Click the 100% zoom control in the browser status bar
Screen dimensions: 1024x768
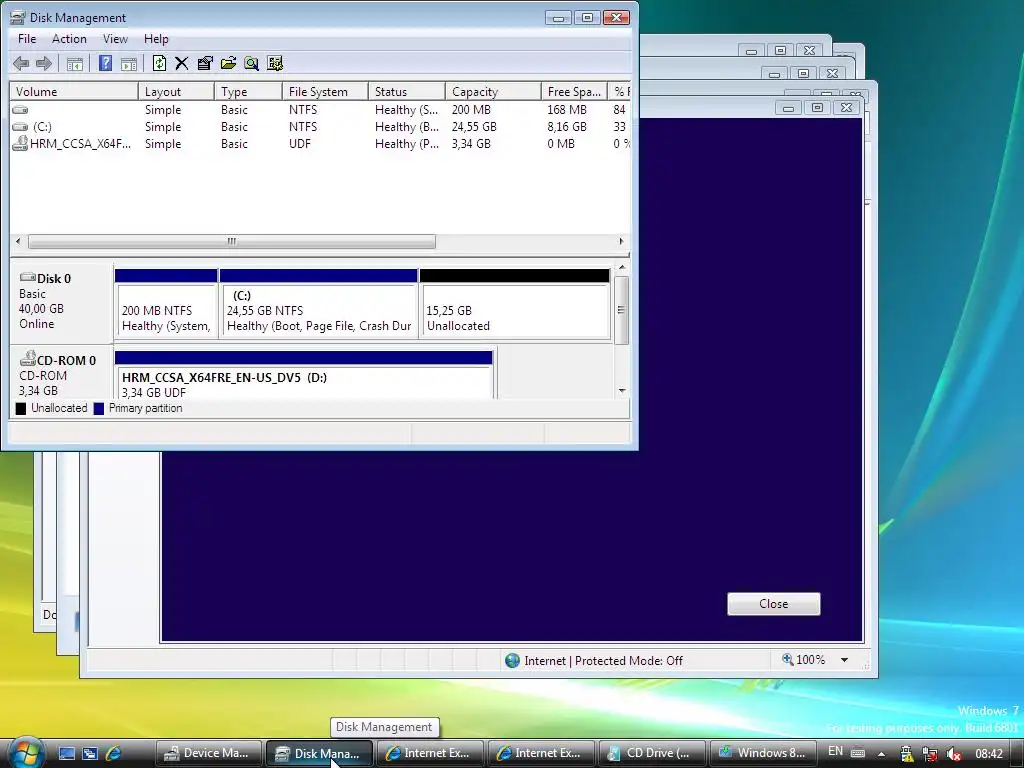[804, 660]
